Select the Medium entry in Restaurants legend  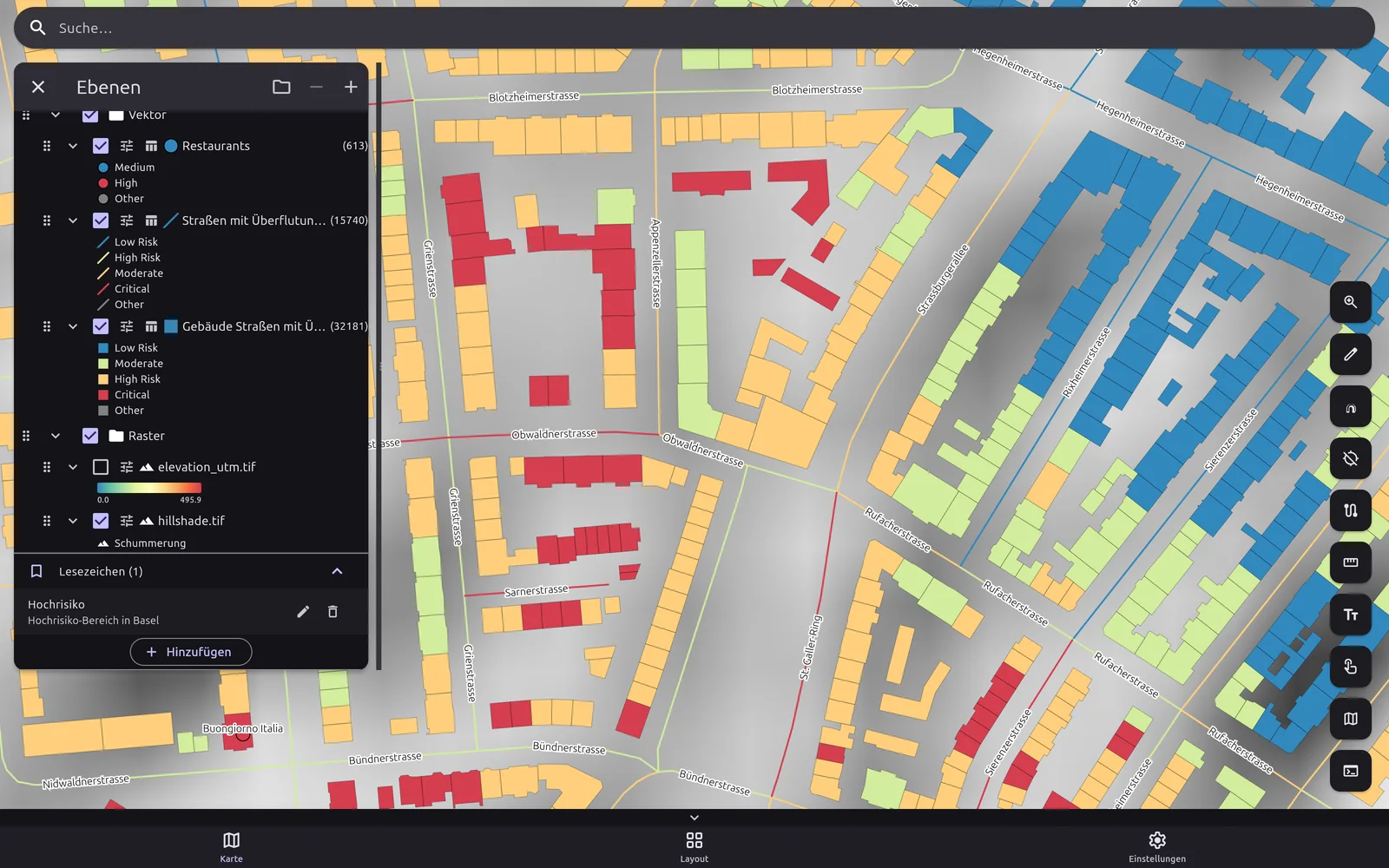[x=135, y=168]
